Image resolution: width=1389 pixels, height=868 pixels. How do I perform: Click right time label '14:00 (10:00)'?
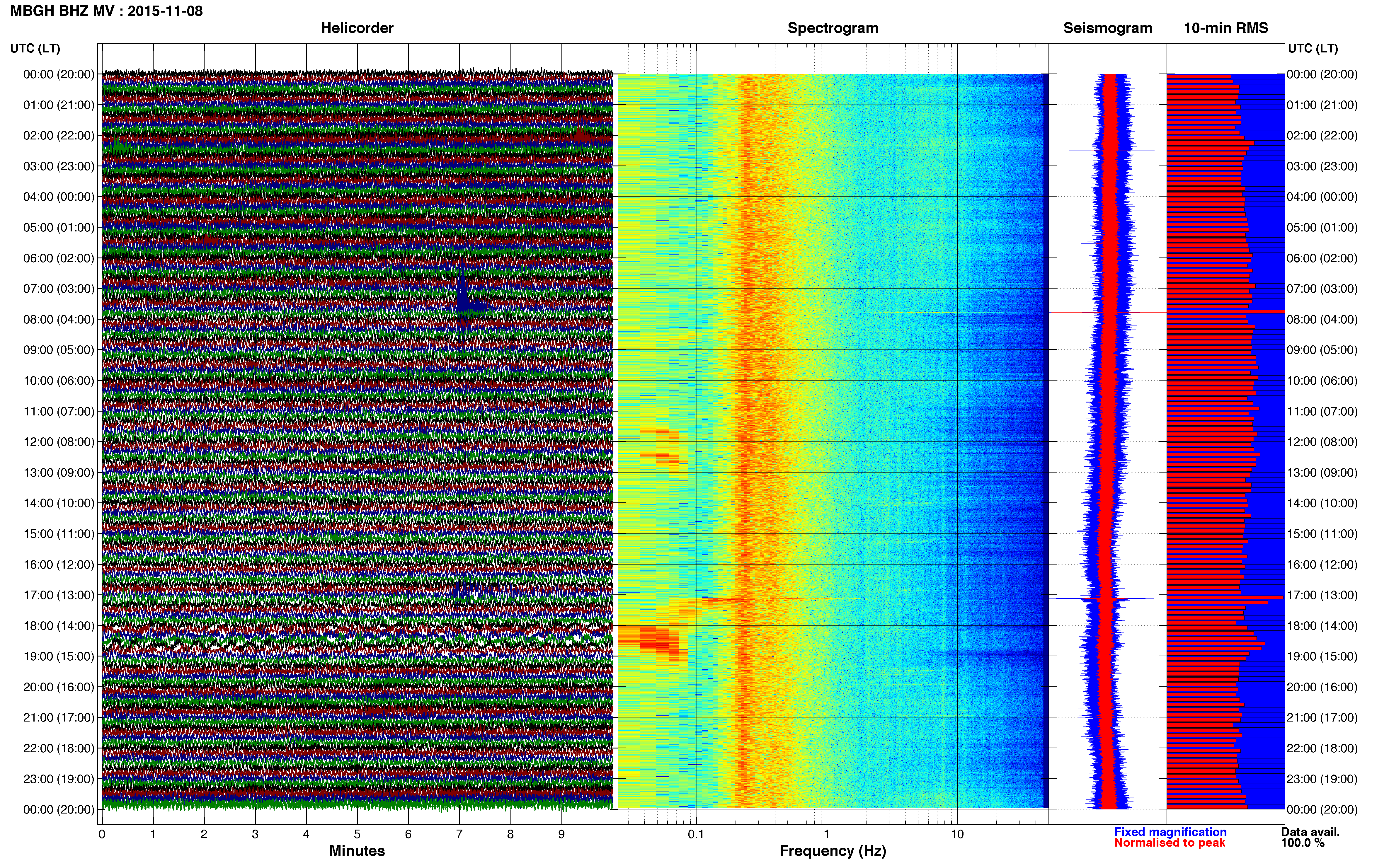pos(1322,504)
